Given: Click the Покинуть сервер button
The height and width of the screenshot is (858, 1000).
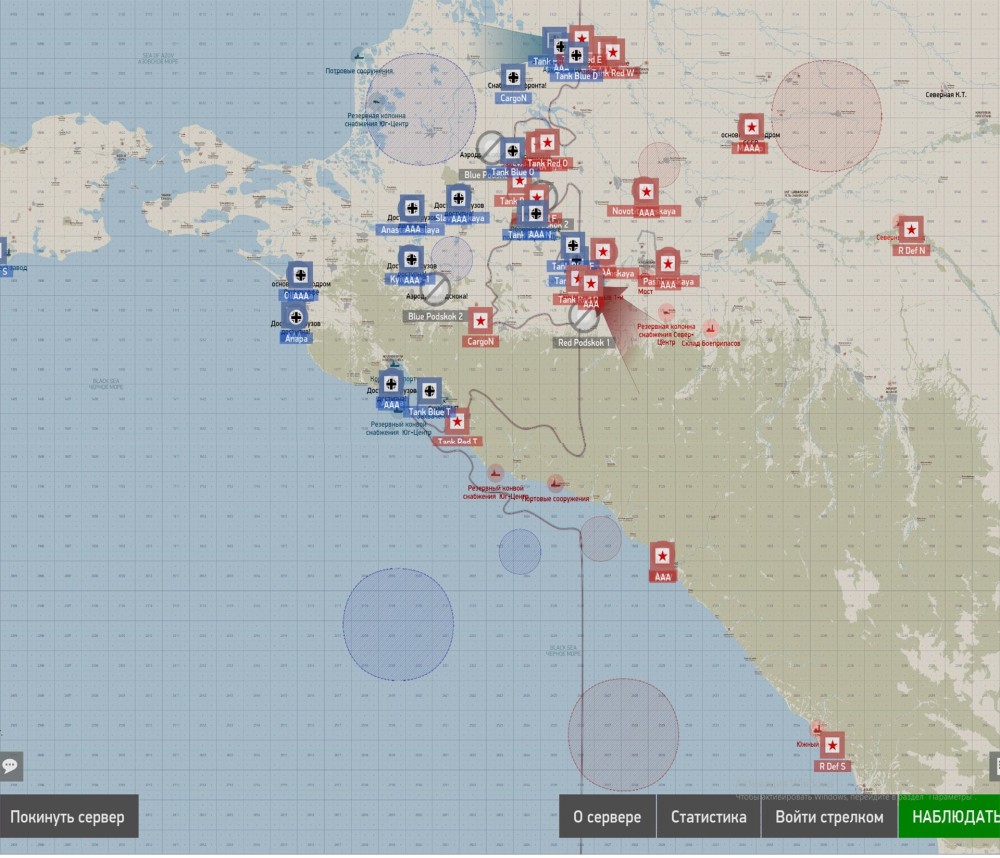Looking at the screenshot, I should (69, 817).
